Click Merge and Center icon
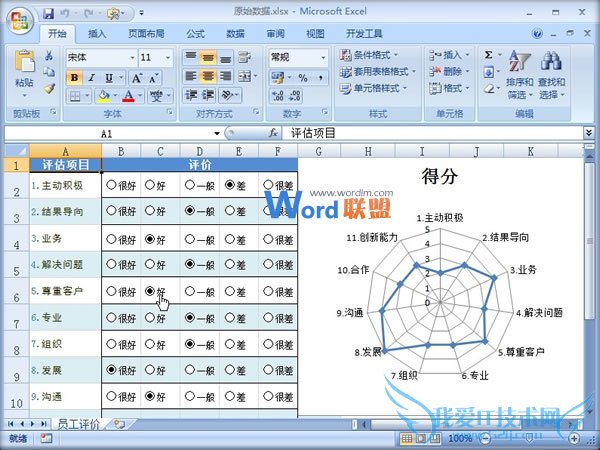The width and height of the screenshot is (600, 450). 245,76
